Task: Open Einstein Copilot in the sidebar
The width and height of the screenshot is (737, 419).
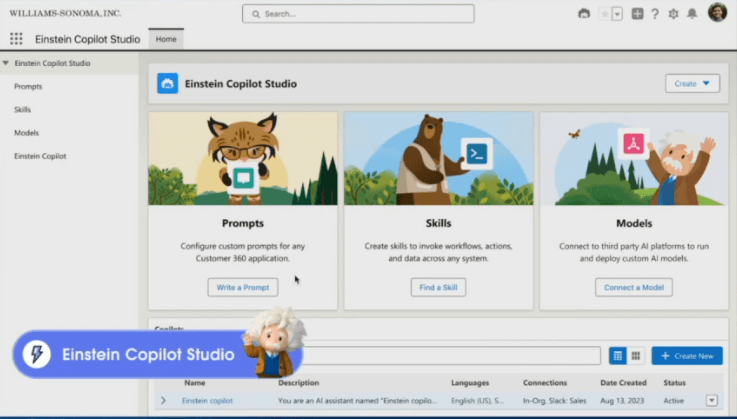Action: 40,156
